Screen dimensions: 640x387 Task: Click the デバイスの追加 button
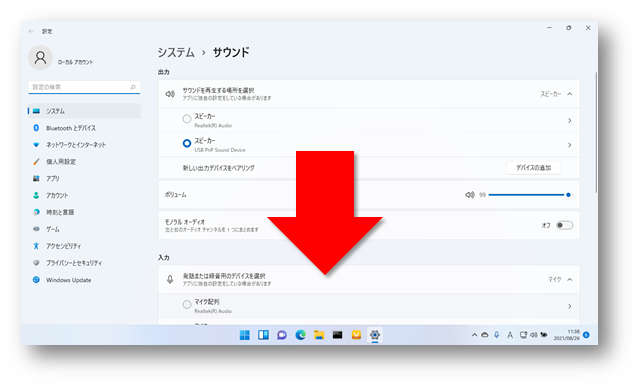[x=533, y=168]
